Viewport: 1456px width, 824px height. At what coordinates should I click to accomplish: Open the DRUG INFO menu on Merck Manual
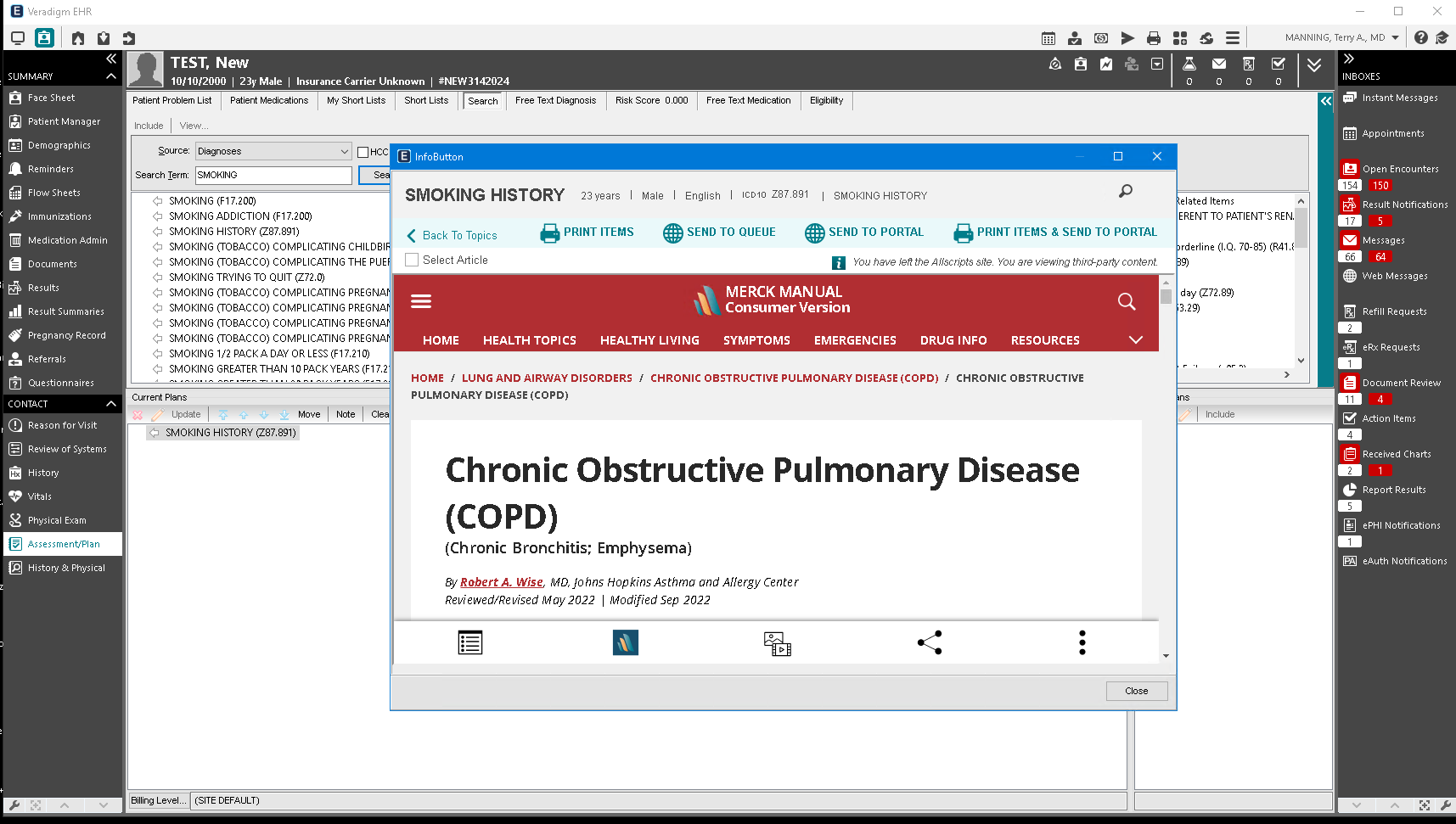pos(953,339)
